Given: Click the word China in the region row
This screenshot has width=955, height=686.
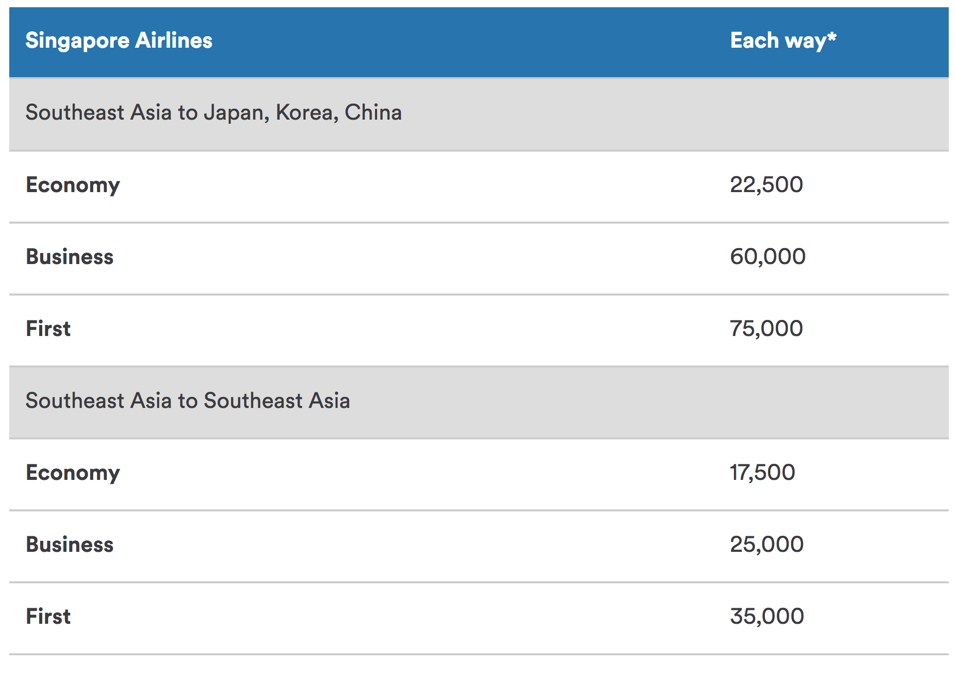Looking at the screenshot, I should tap(373, 113).
